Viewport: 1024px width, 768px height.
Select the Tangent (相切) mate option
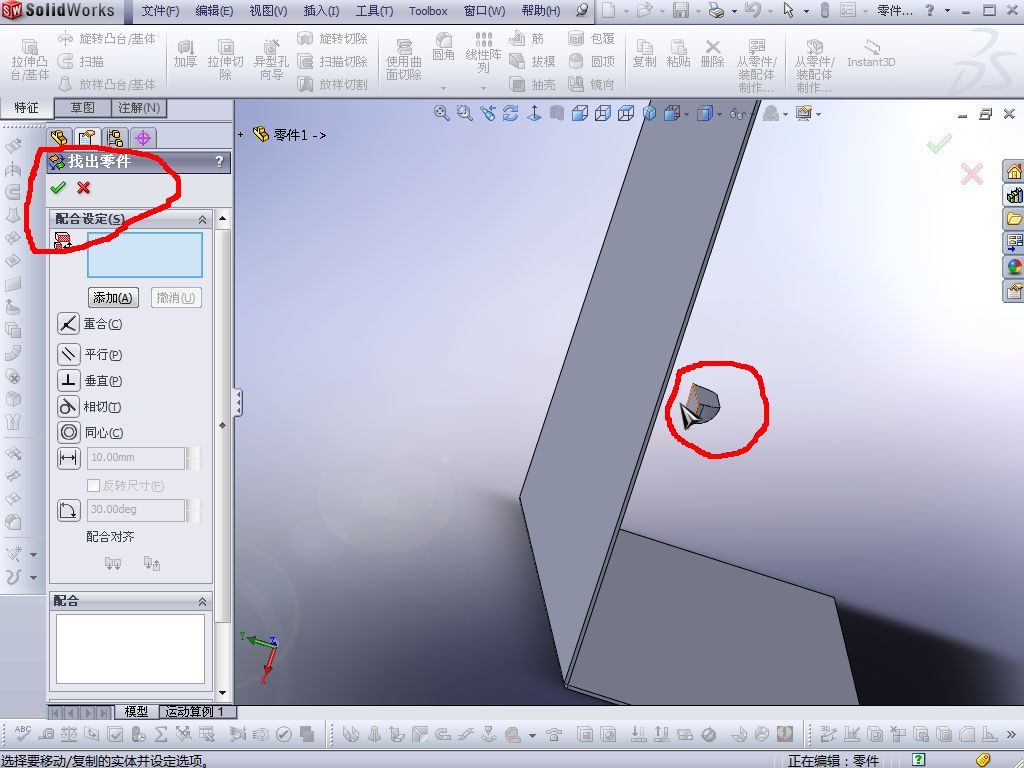(x=90, y=407)
